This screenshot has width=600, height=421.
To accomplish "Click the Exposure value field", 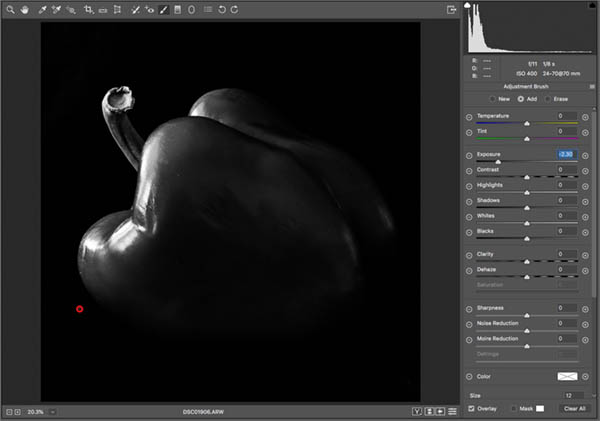I will click(567, 155).
